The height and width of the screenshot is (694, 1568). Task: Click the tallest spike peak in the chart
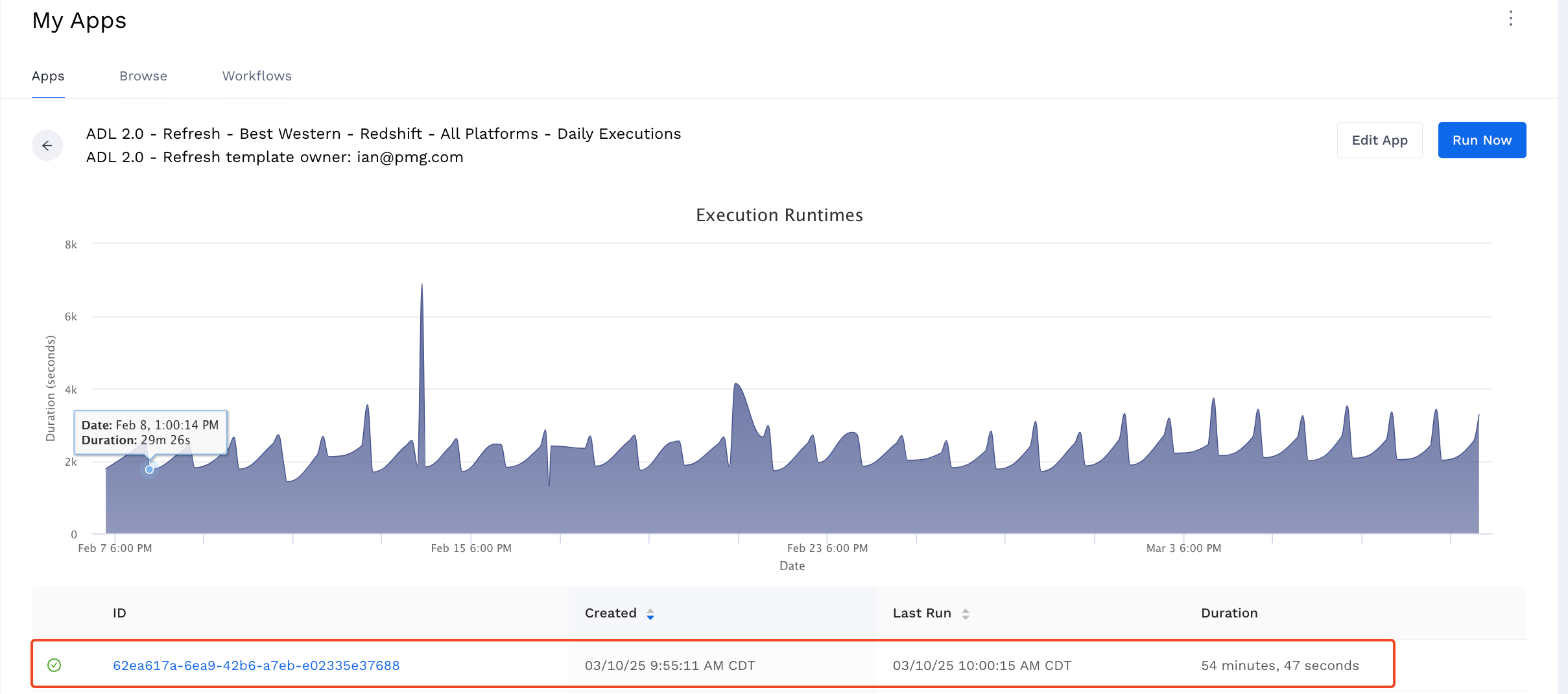coord(422,285)
